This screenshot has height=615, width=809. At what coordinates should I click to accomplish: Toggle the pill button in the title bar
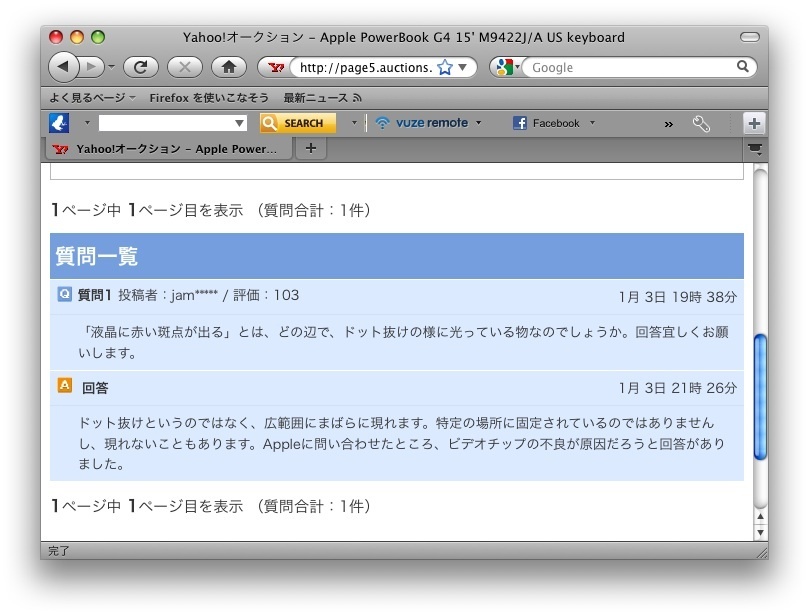pyautogui.click(x=749, y=37)
